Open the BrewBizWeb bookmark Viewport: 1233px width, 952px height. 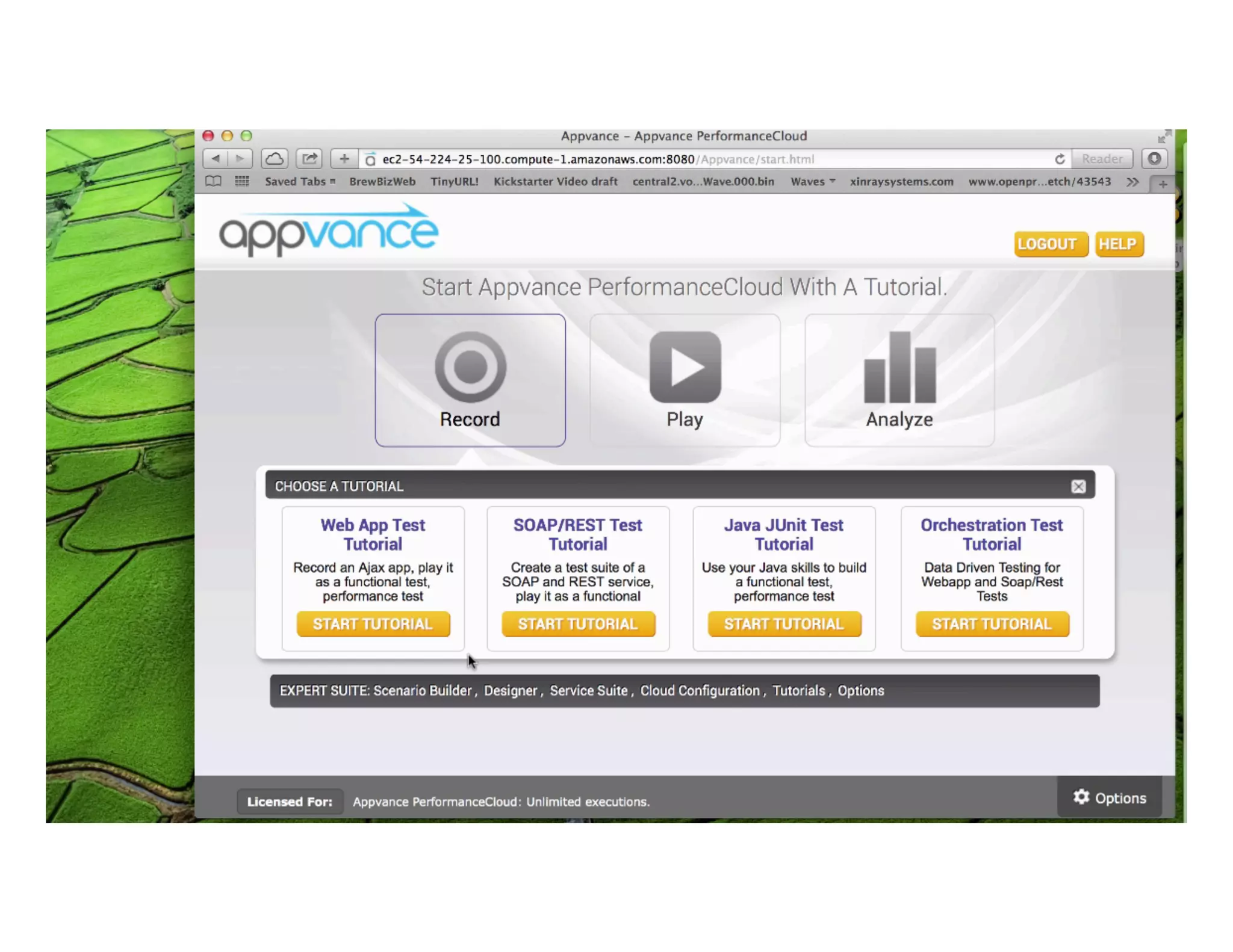pyautogui.click(x=382, y=181)
